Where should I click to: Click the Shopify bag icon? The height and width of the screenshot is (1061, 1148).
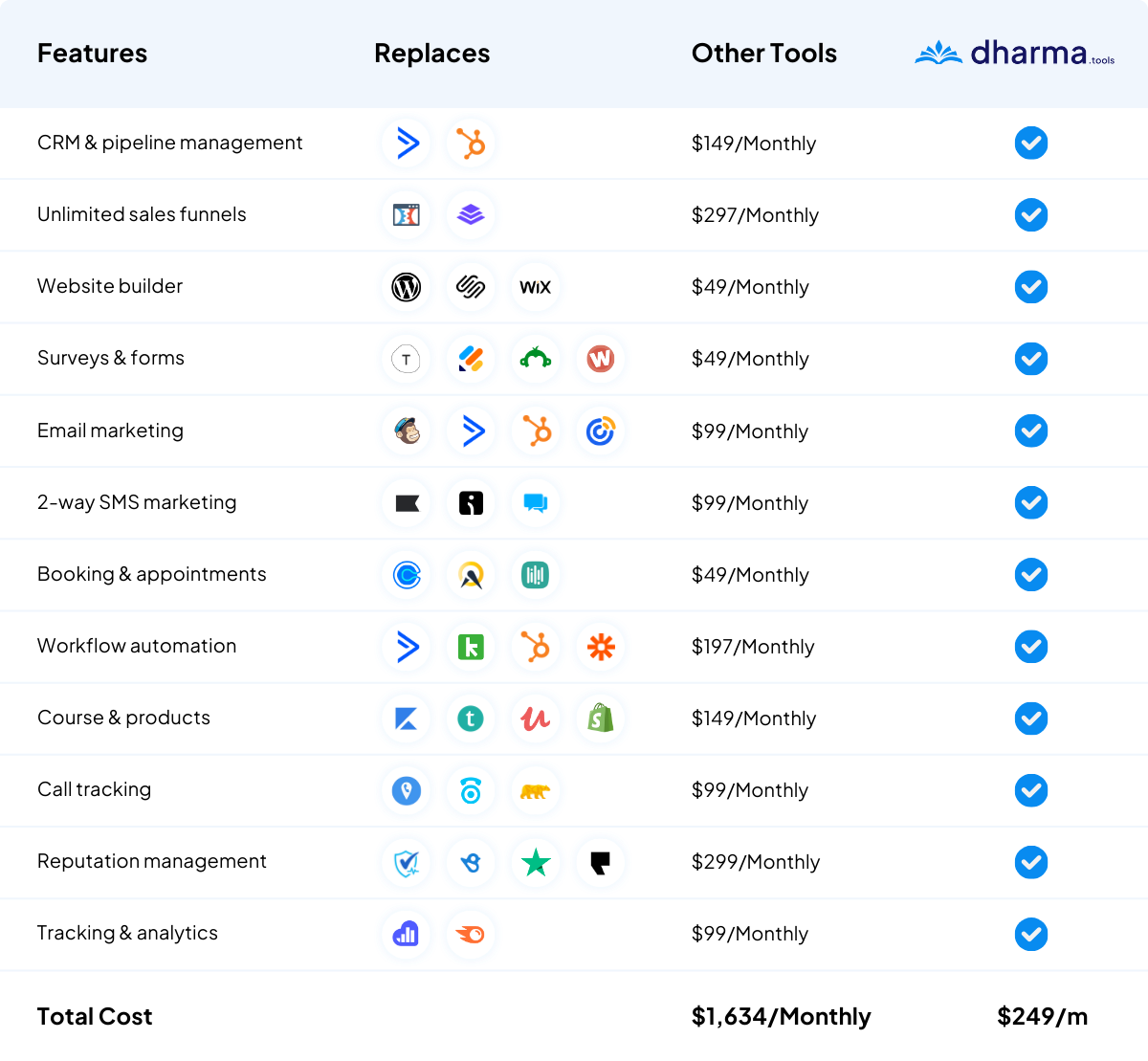tap(601, 718)
